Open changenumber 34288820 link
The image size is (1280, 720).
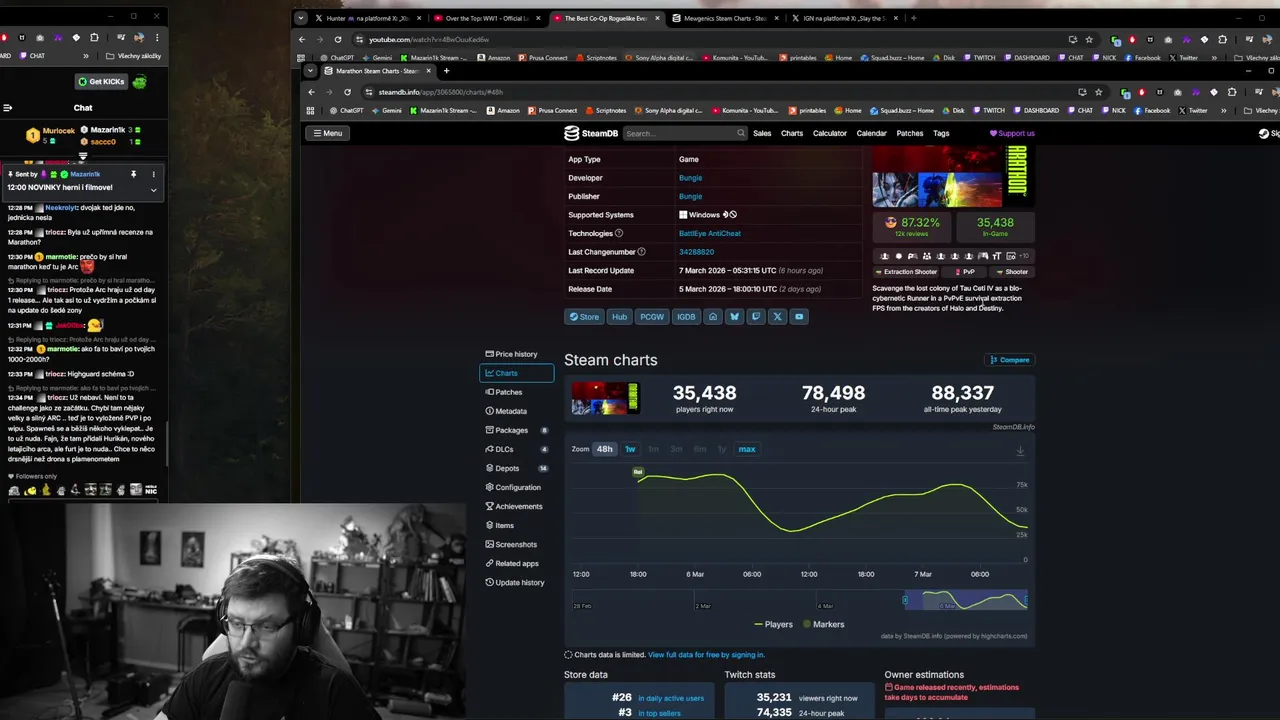click(696, 252)
